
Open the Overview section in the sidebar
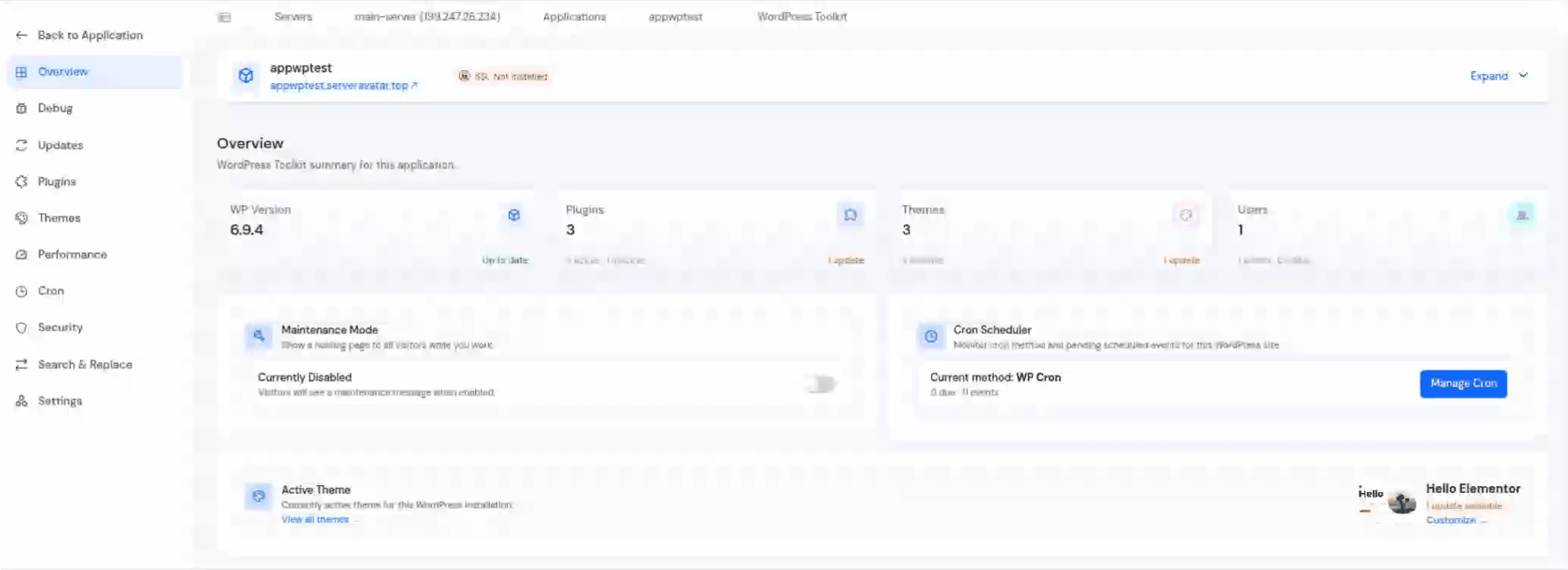coord(95,72)
